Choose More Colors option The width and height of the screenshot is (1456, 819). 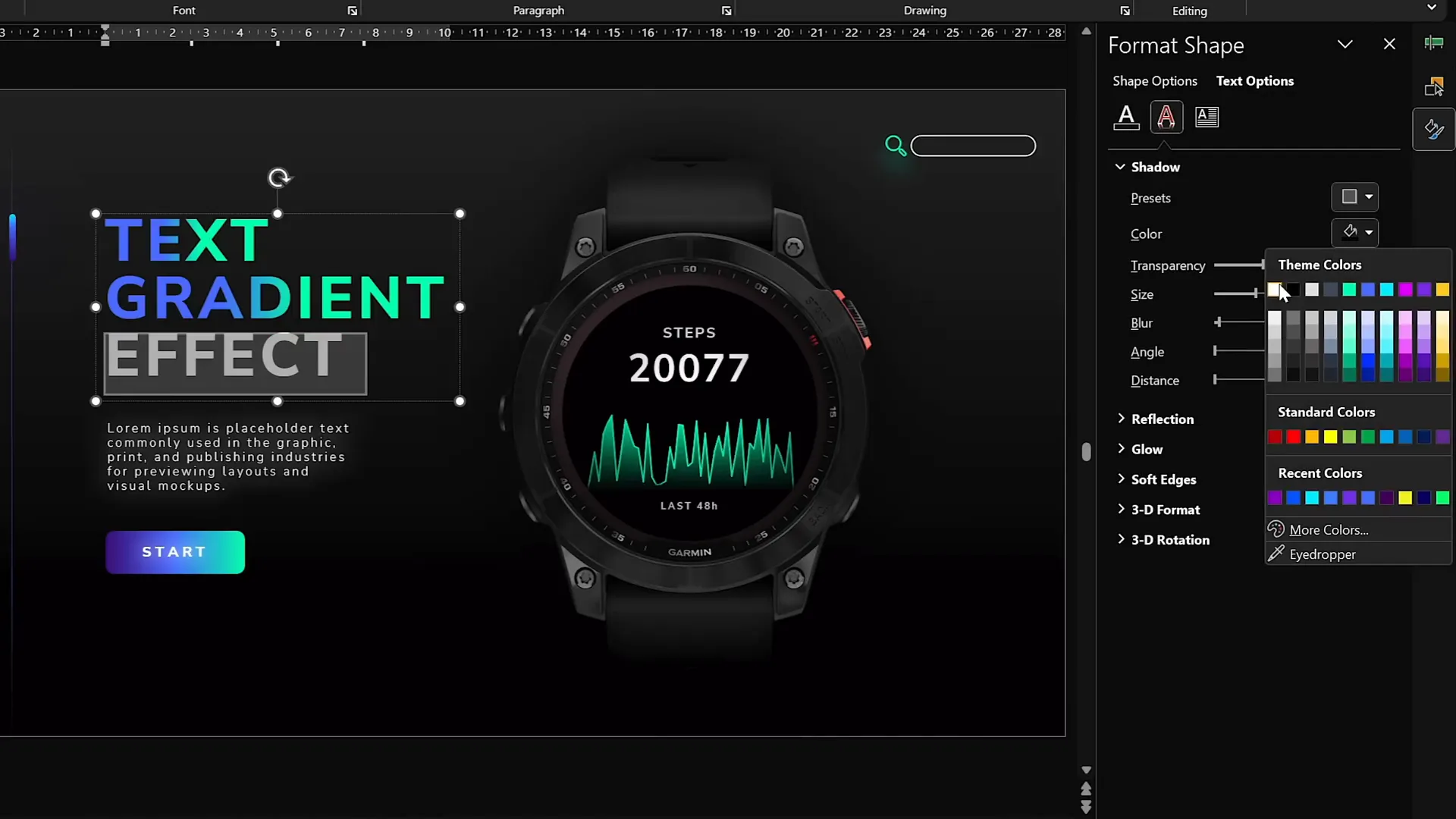1329,530
